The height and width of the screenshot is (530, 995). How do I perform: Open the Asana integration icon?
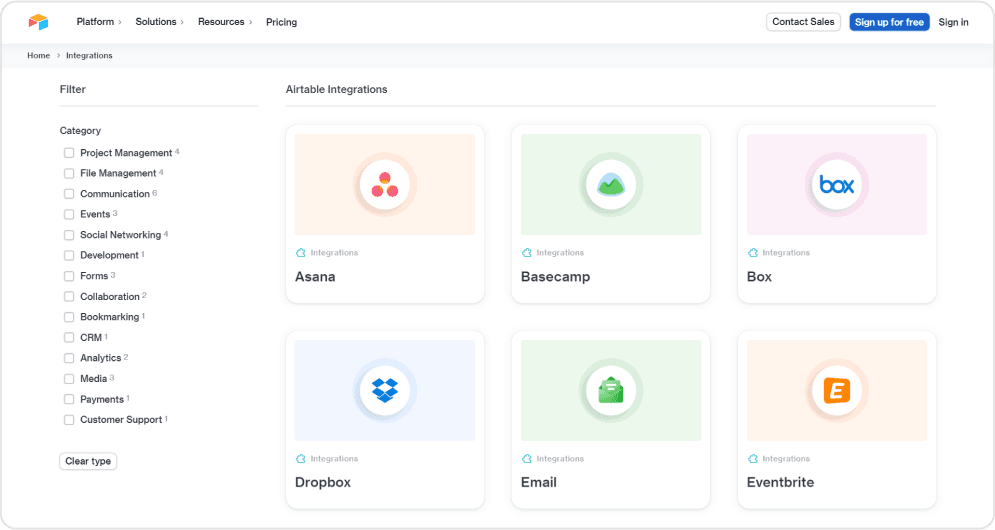click(x=385, y=185)
